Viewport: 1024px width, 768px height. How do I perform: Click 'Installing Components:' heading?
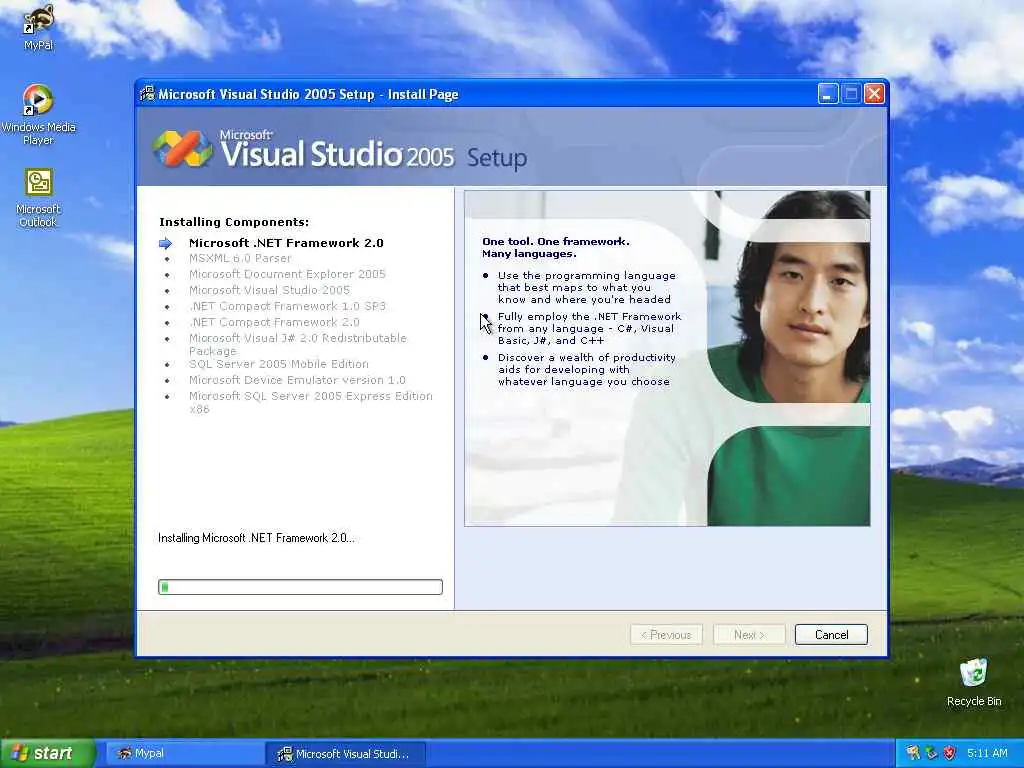click(x=234, y=222)
